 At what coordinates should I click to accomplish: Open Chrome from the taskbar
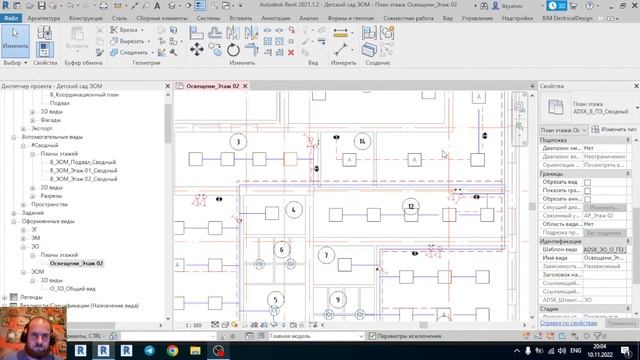click(x=172, y=351)
